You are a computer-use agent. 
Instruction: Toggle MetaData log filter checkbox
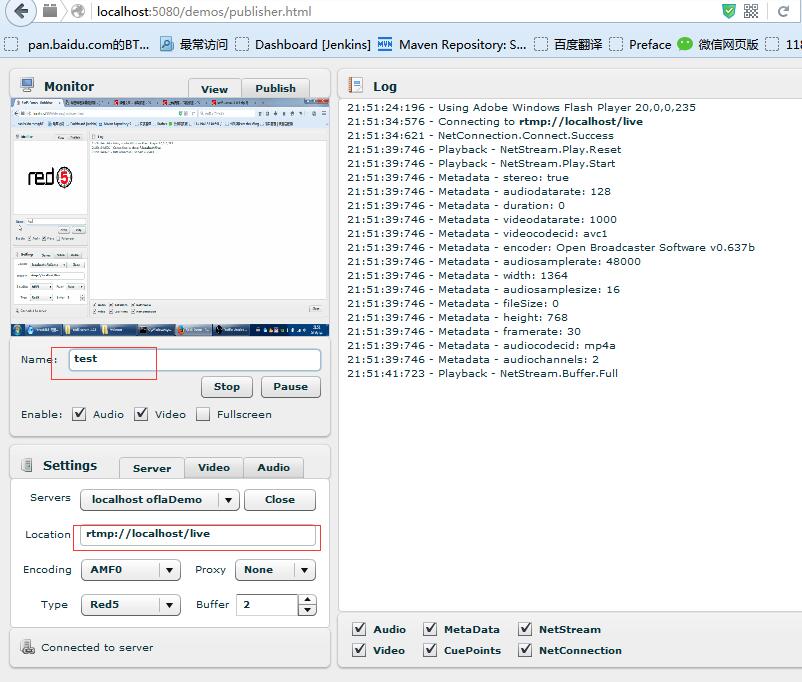(430, 629)
